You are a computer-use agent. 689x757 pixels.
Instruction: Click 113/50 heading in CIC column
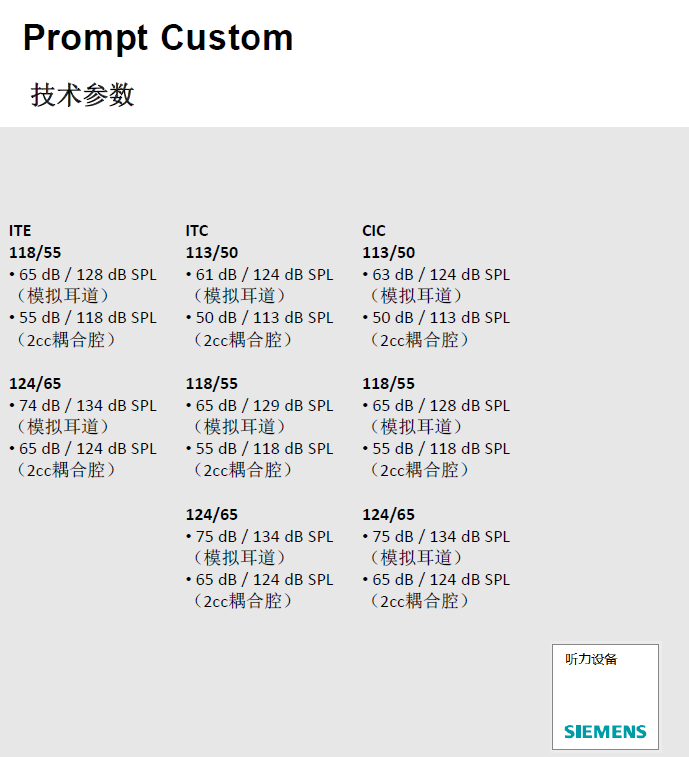click(x=388, y=253)
